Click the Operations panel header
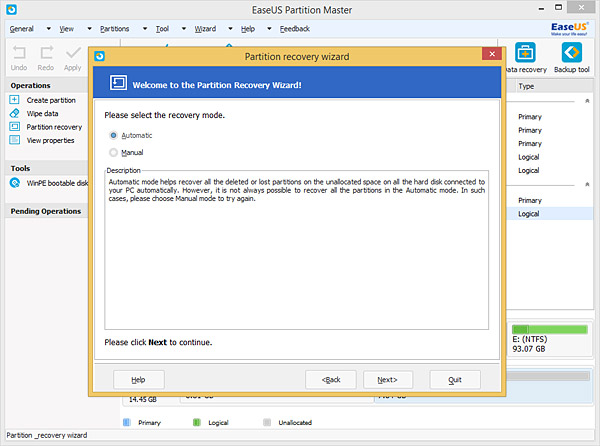600x446 pixels. 47,85
